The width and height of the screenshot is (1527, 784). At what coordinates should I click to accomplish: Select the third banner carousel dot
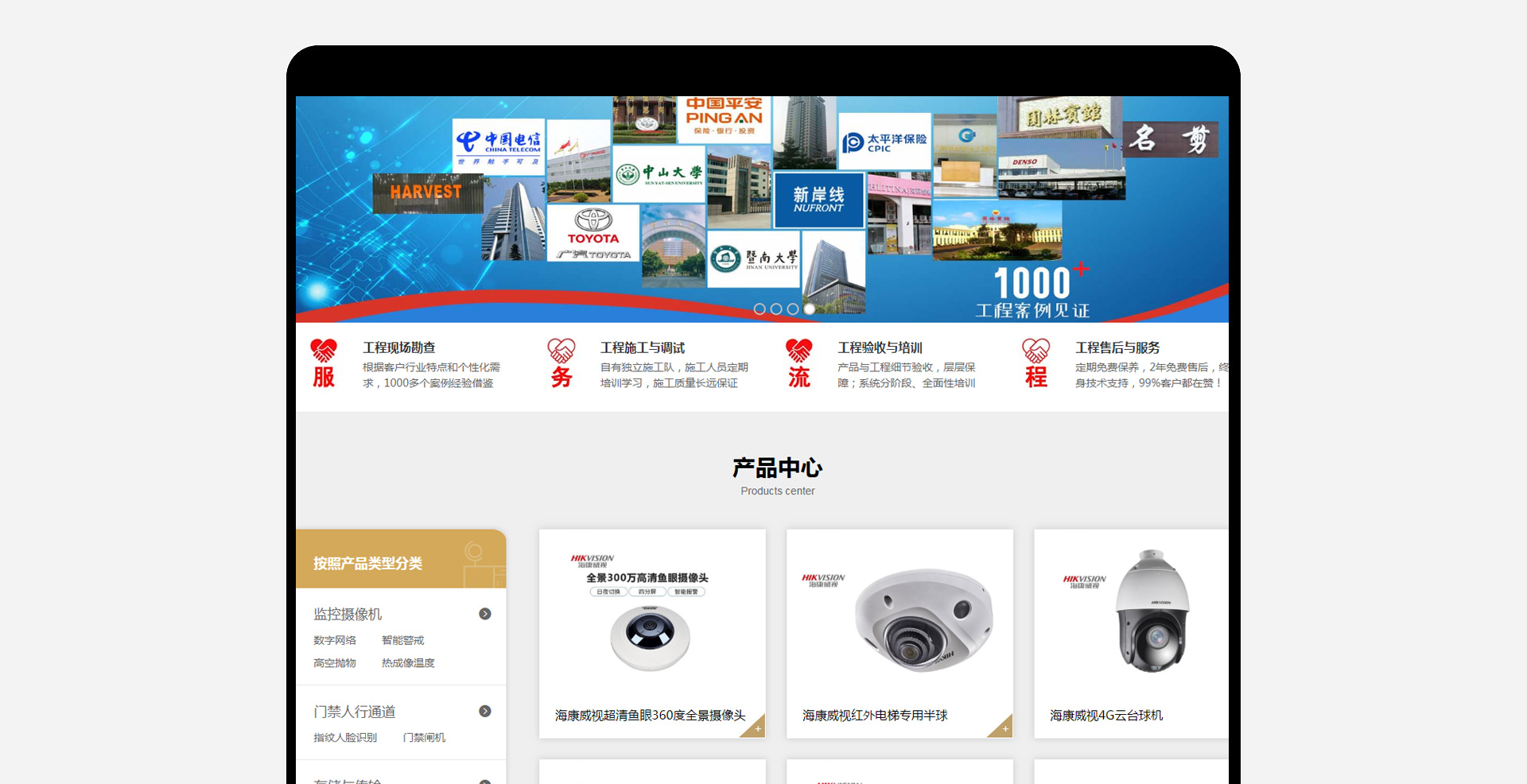(793, 309)
